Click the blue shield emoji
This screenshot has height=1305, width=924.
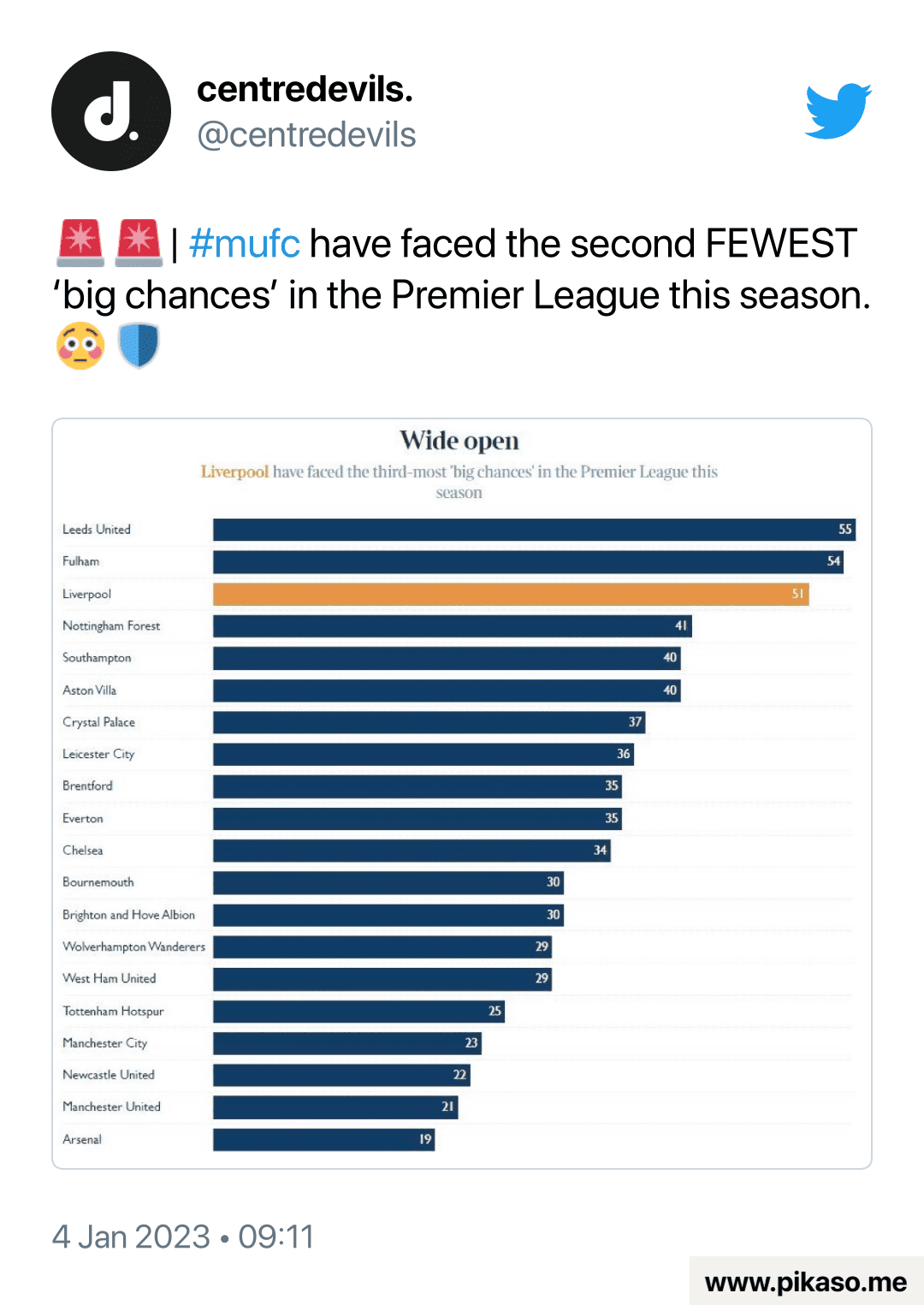[139, 346]
